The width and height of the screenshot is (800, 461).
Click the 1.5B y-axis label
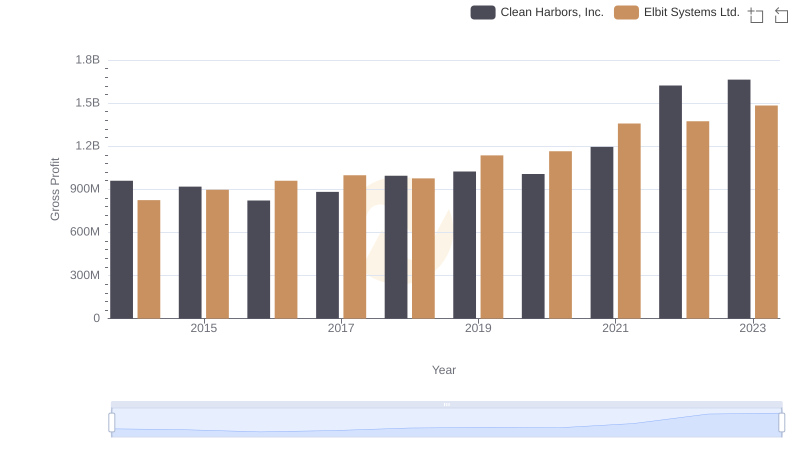pyautogui.click(x=88, y=103)
